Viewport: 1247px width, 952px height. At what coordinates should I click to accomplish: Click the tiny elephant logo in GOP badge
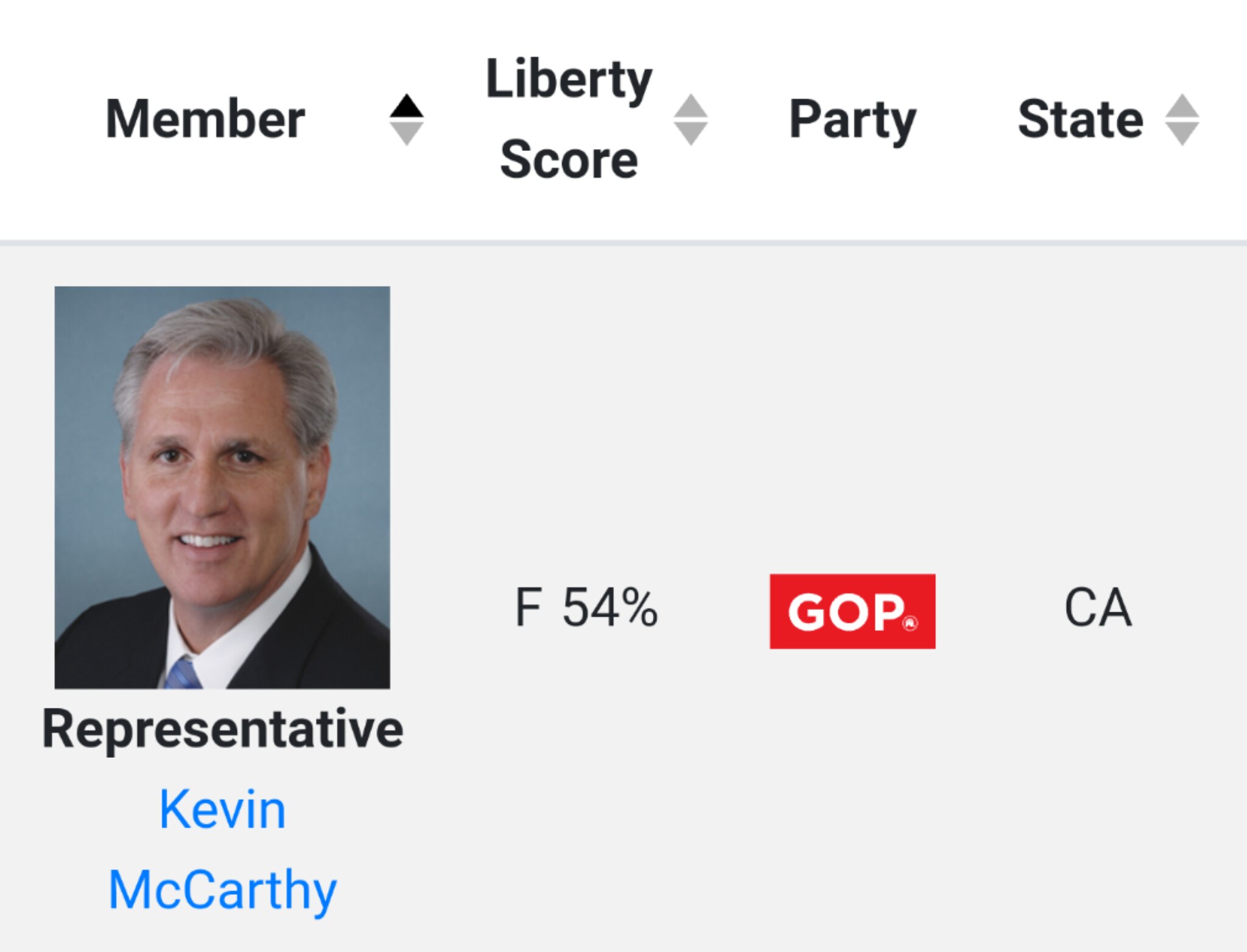tap(910, 623)
